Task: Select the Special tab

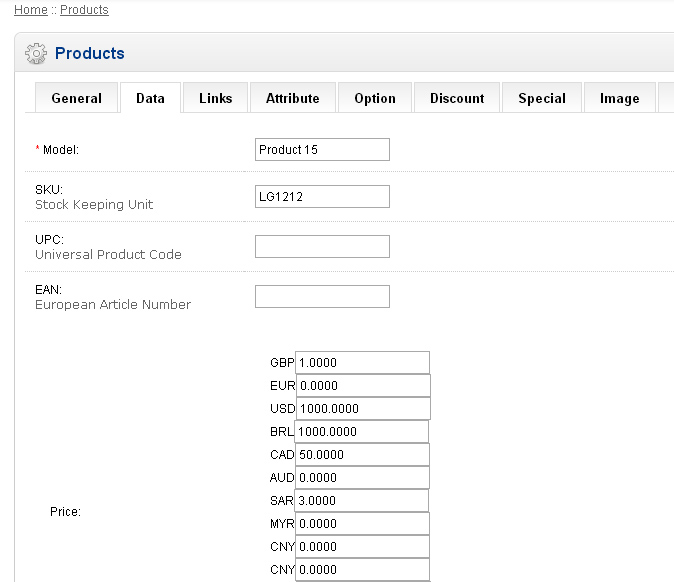Action: (x=542, y=98)
